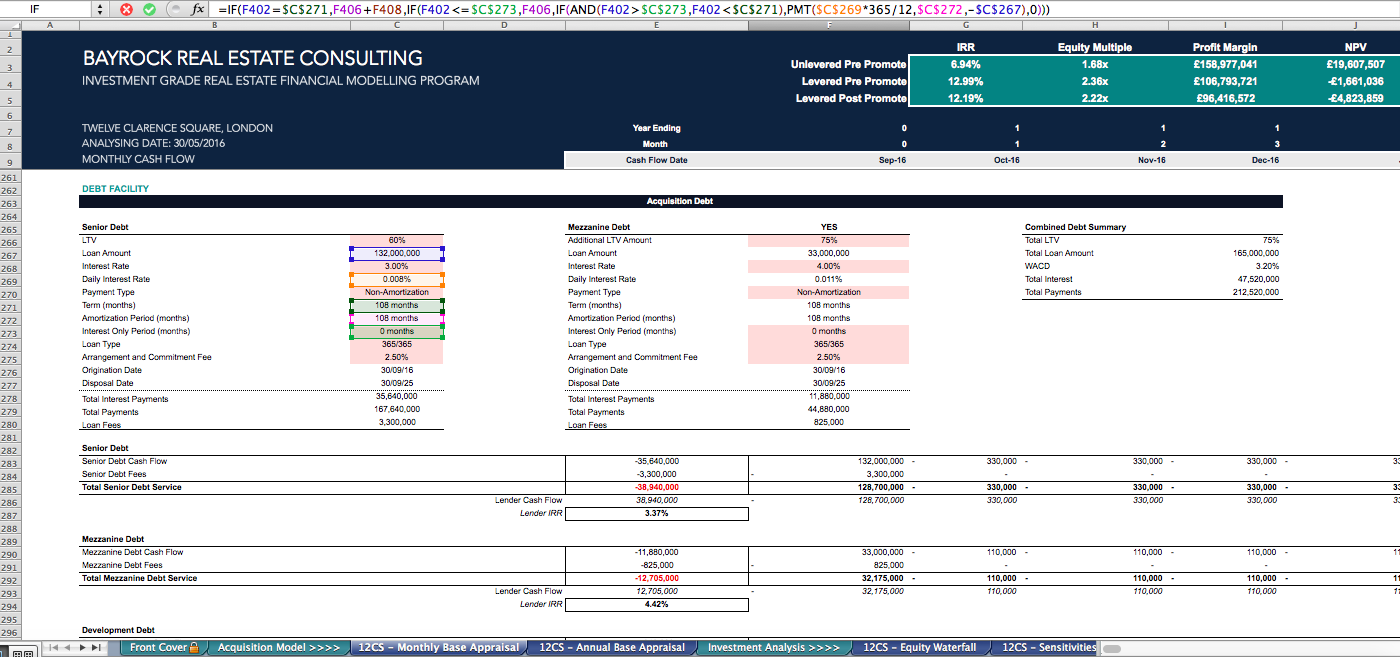Click Total Senior Debt Service value -38,940,000
This screenshot has width=1400, height=657.
pyautogui.click(x=656, y=488)
